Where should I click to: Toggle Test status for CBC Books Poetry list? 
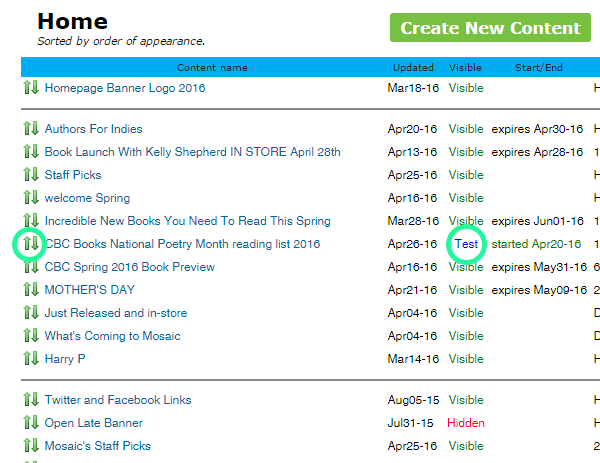click(466, 244)
